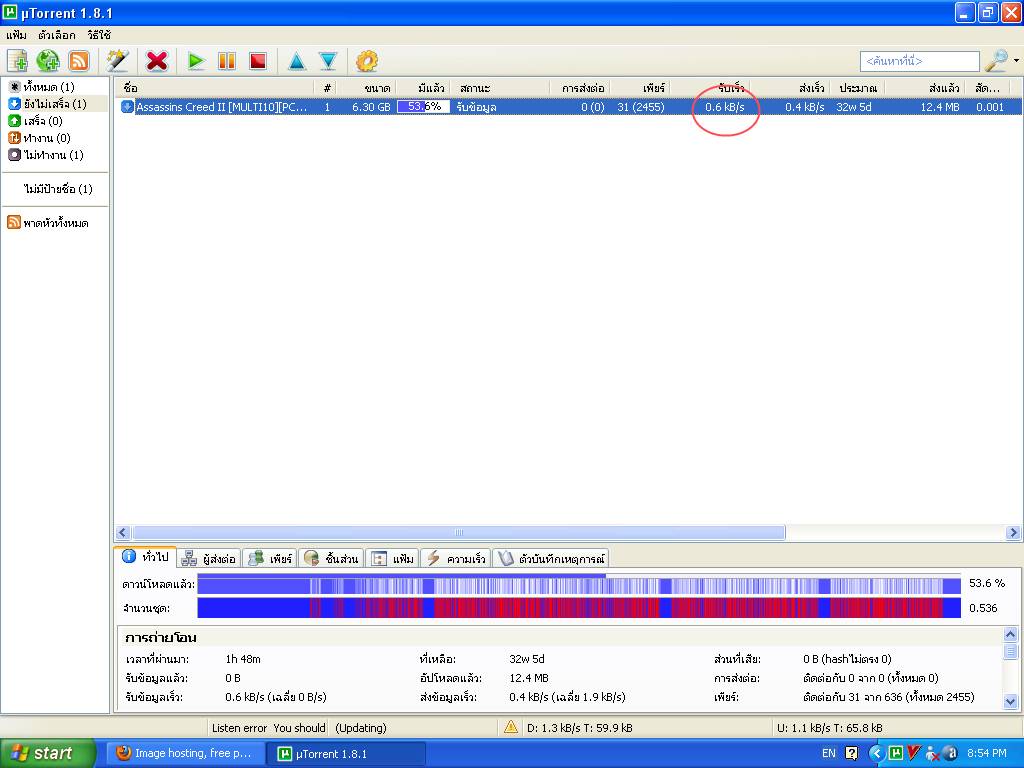Viewport: 1024px width, 768px height.
Task: Click inside the search input box
Action: [919, 62]
